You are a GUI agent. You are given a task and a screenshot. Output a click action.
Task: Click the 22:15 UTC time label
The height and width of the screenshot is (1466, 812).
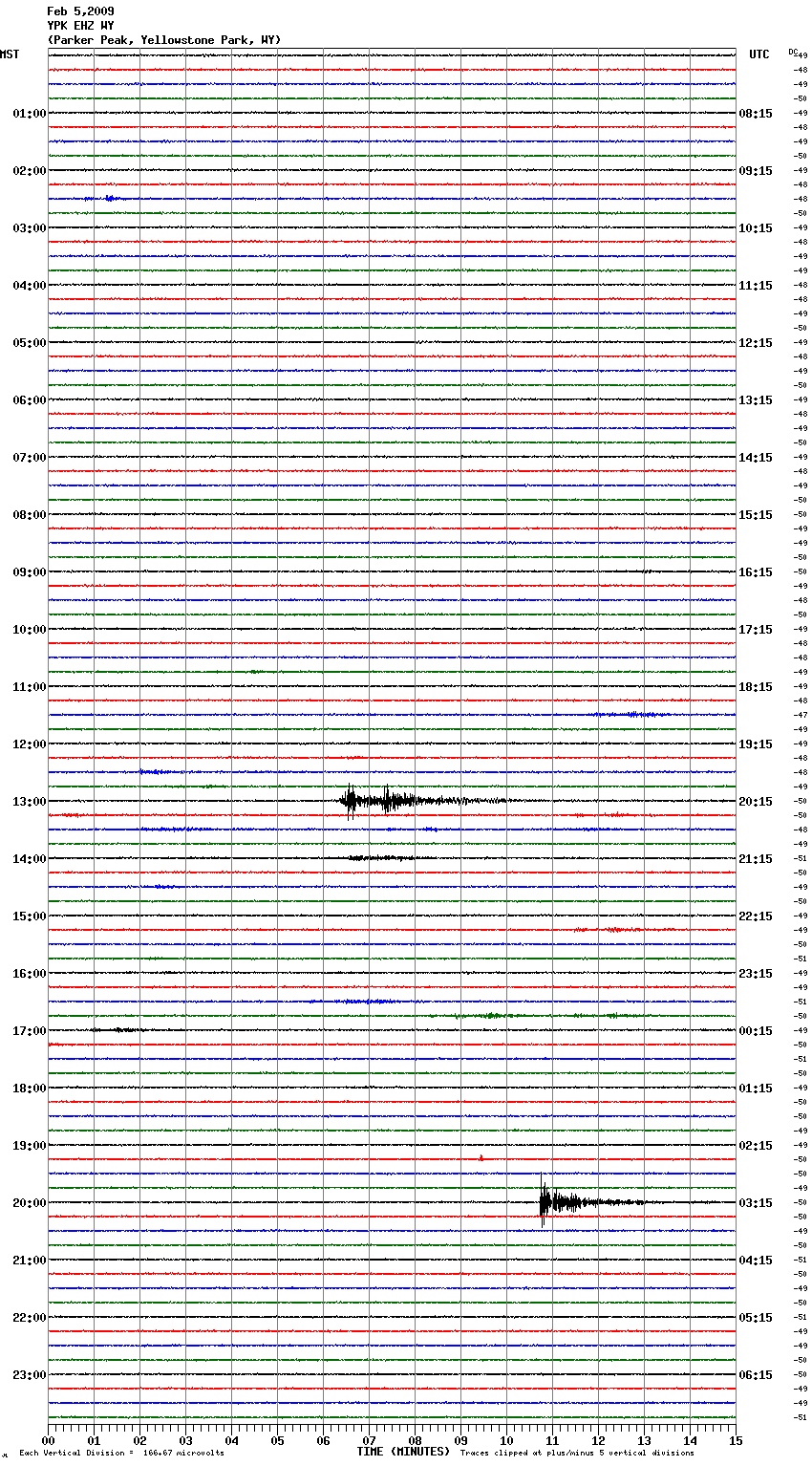(756, 916)
